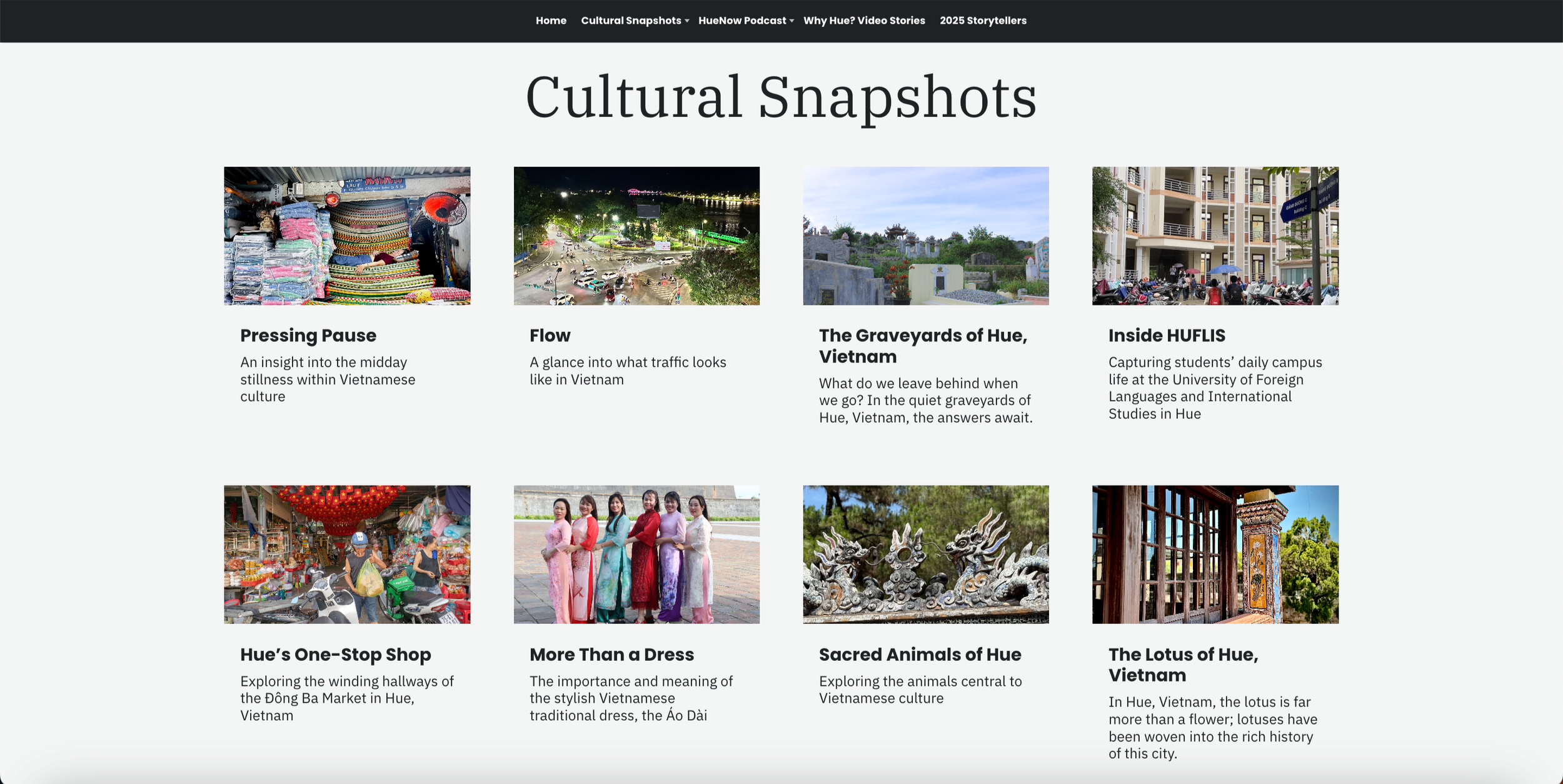Open the graveyard photo thumbnail
The image size is (1563, 784).
coord(925,236)
